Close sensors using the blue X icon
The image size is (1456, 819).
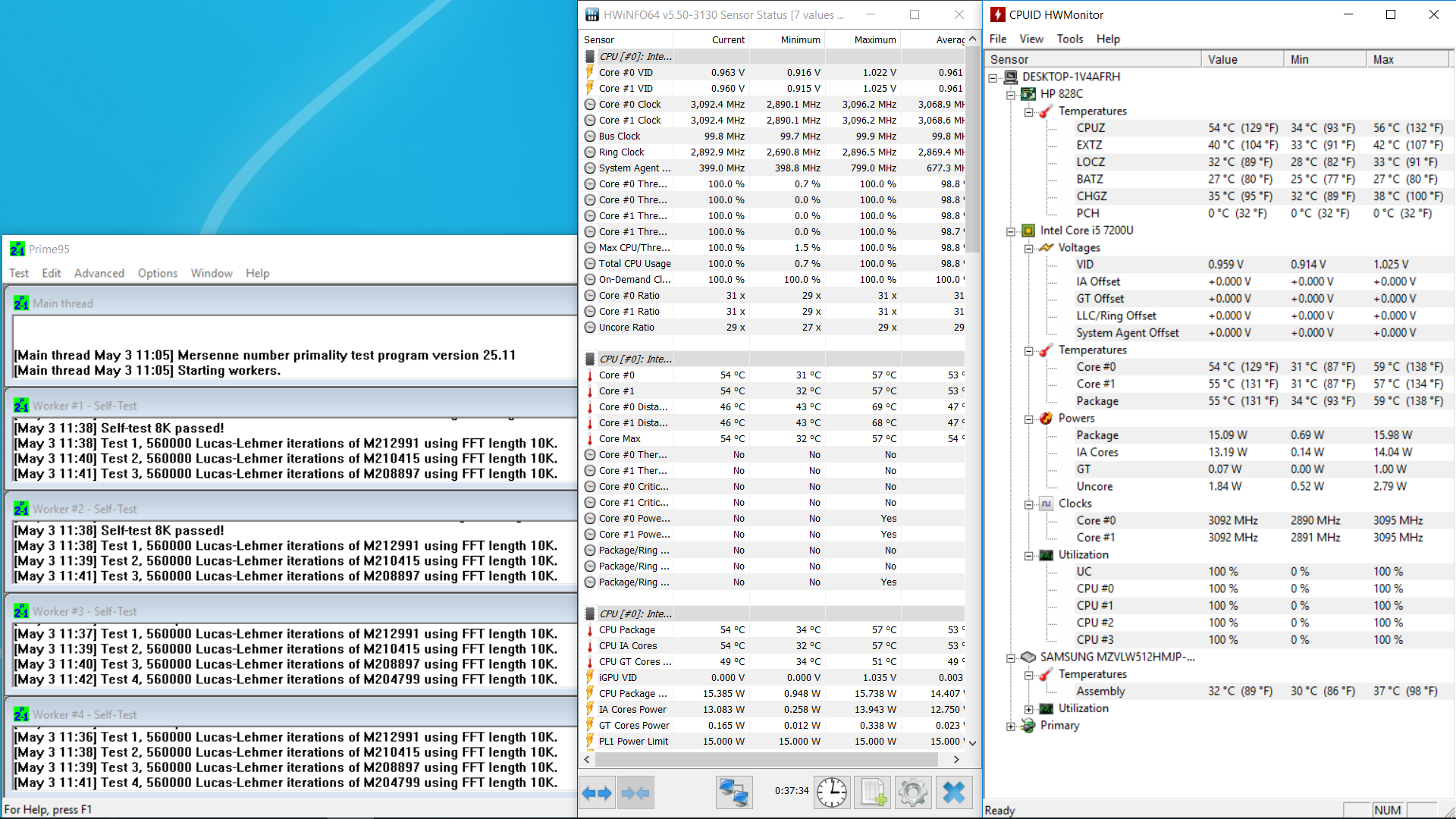click(954, 793)
